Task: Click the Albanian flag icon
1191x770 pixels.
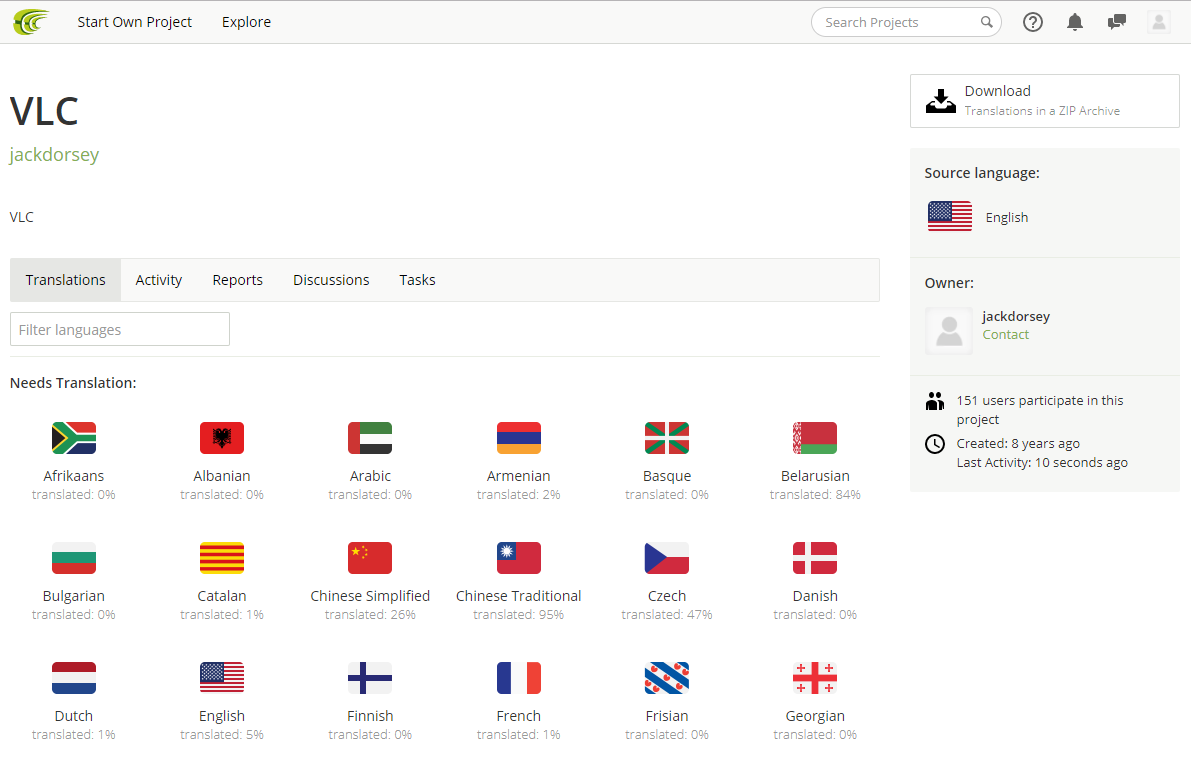Action: tap(222, 438)
